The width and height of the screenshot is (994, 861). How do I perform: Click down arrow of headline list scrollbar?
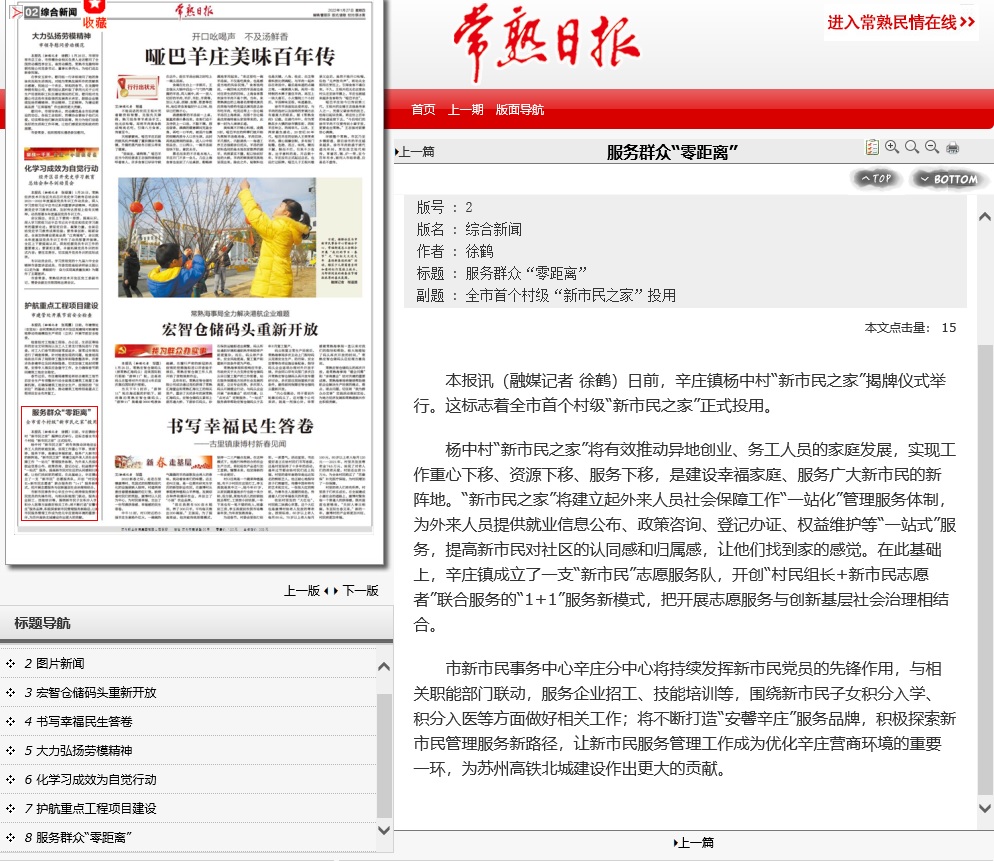pyautogui.click(x=384, y=830)
